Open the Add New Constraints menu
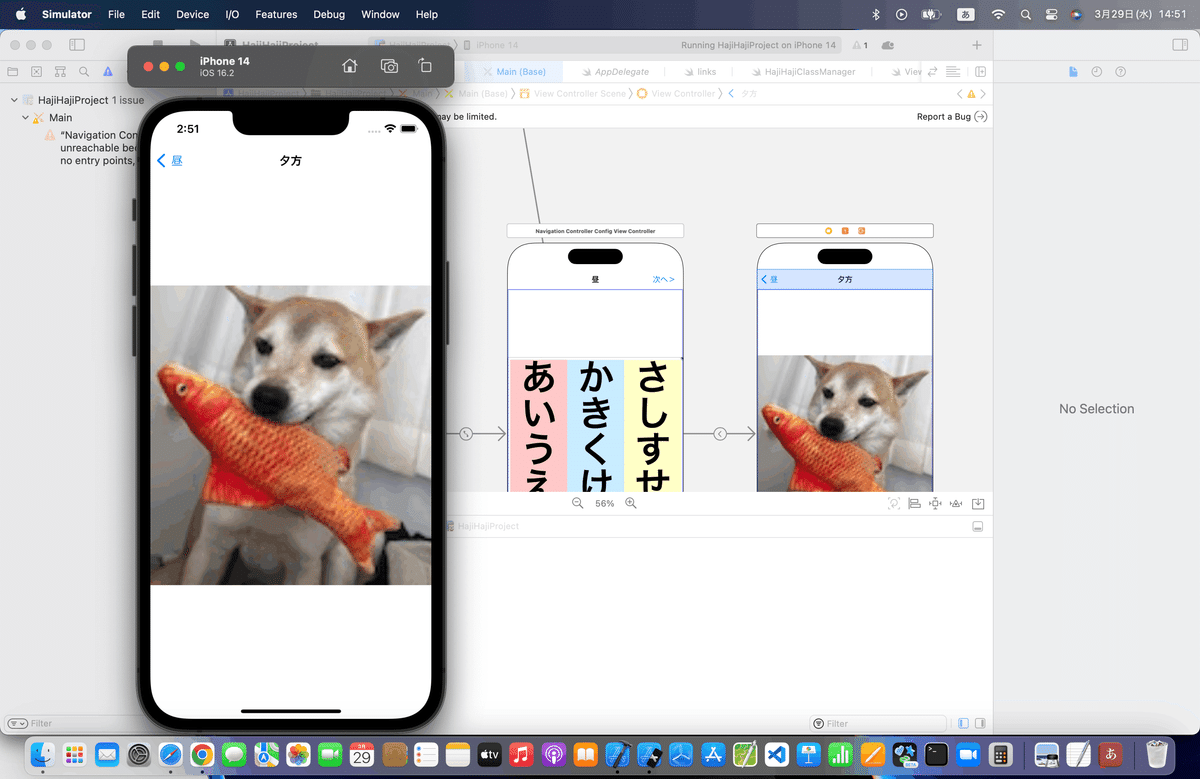 (935, 503)
